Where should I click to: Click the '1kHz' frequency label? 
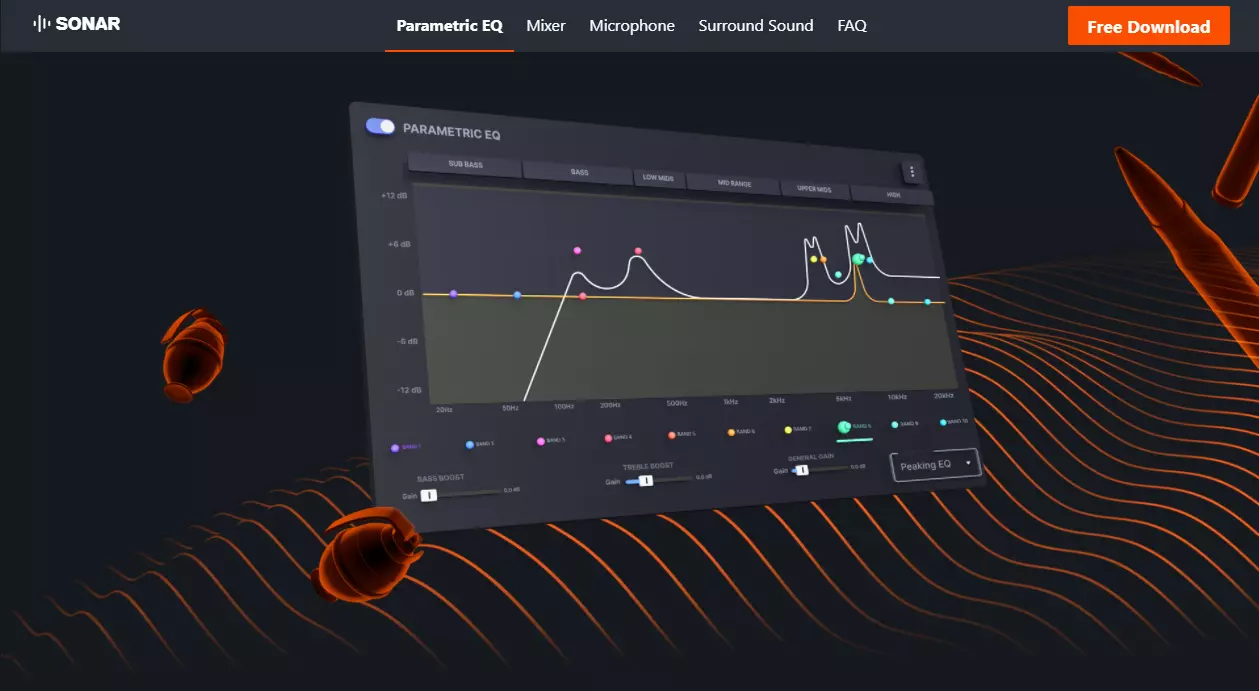(731, 401)
